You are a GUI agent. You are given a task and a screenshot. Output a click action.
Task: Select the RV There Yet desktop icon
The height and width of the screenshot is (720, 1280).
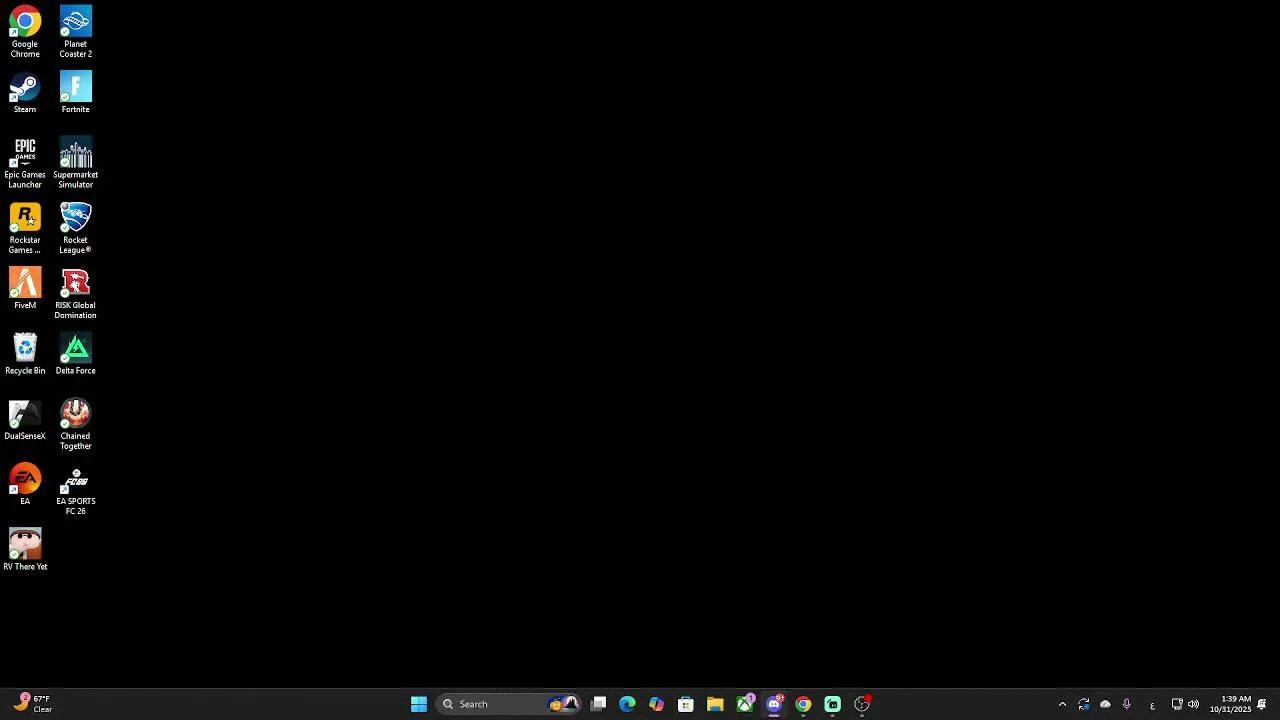25,550
